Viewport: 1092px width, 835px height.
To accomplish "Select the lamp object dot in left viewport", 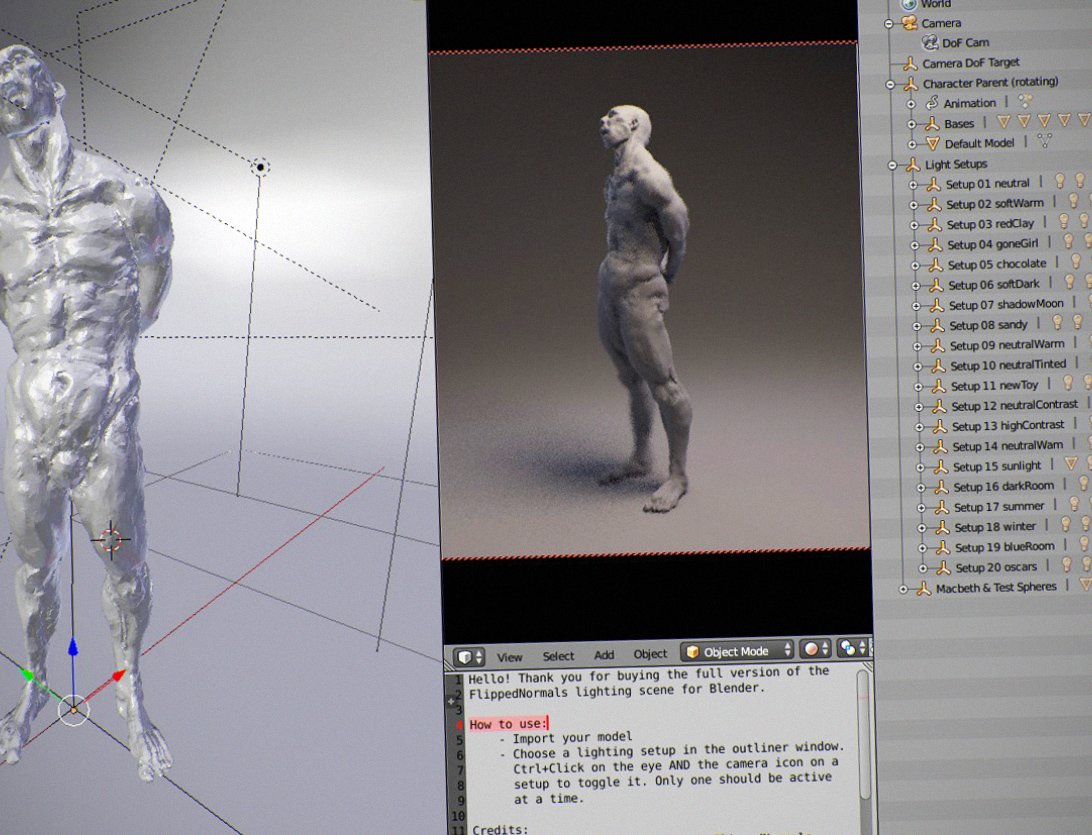I will click(x=260, y=166).
